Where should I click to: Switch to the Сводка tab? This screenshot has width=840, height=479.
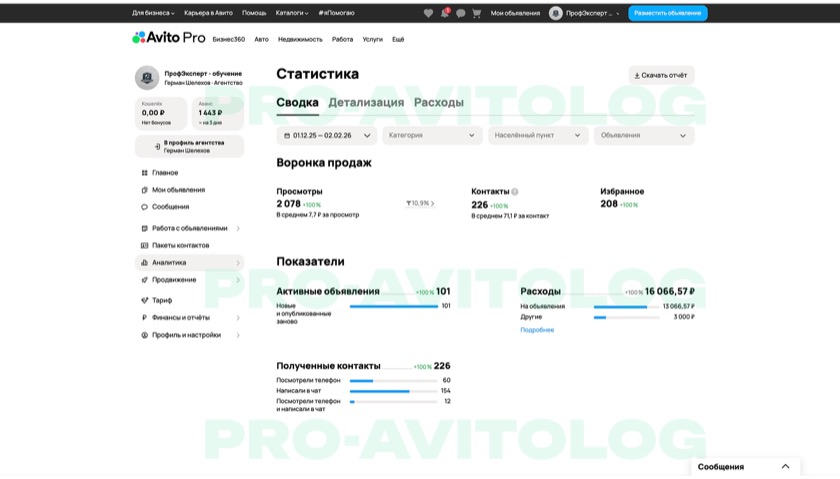point(297,102)
